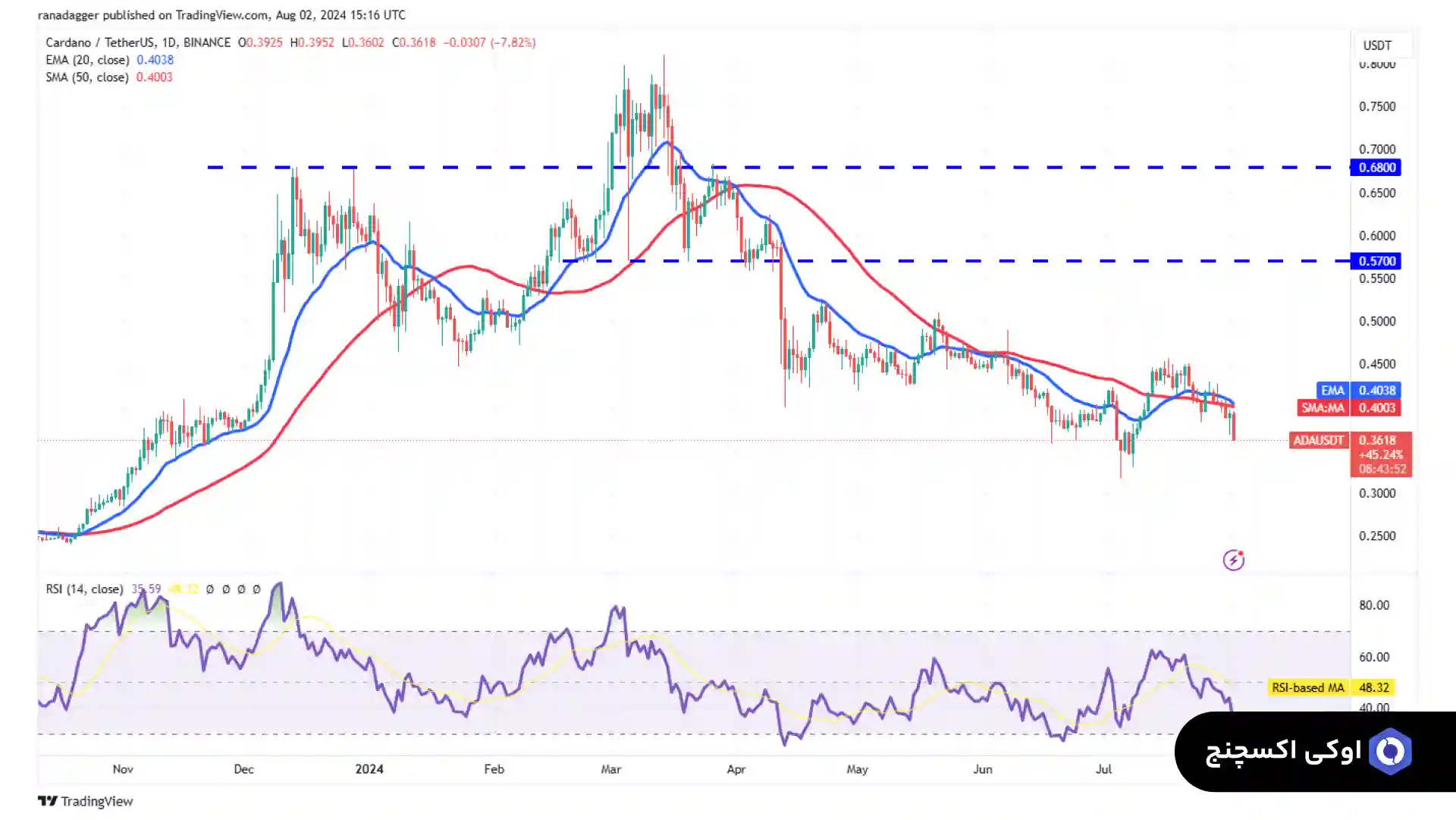1456x820 pixels.
Task: Click the RSI-based MA 48.32 tag
Action: pyautogui.click(x=1331, y=687)
